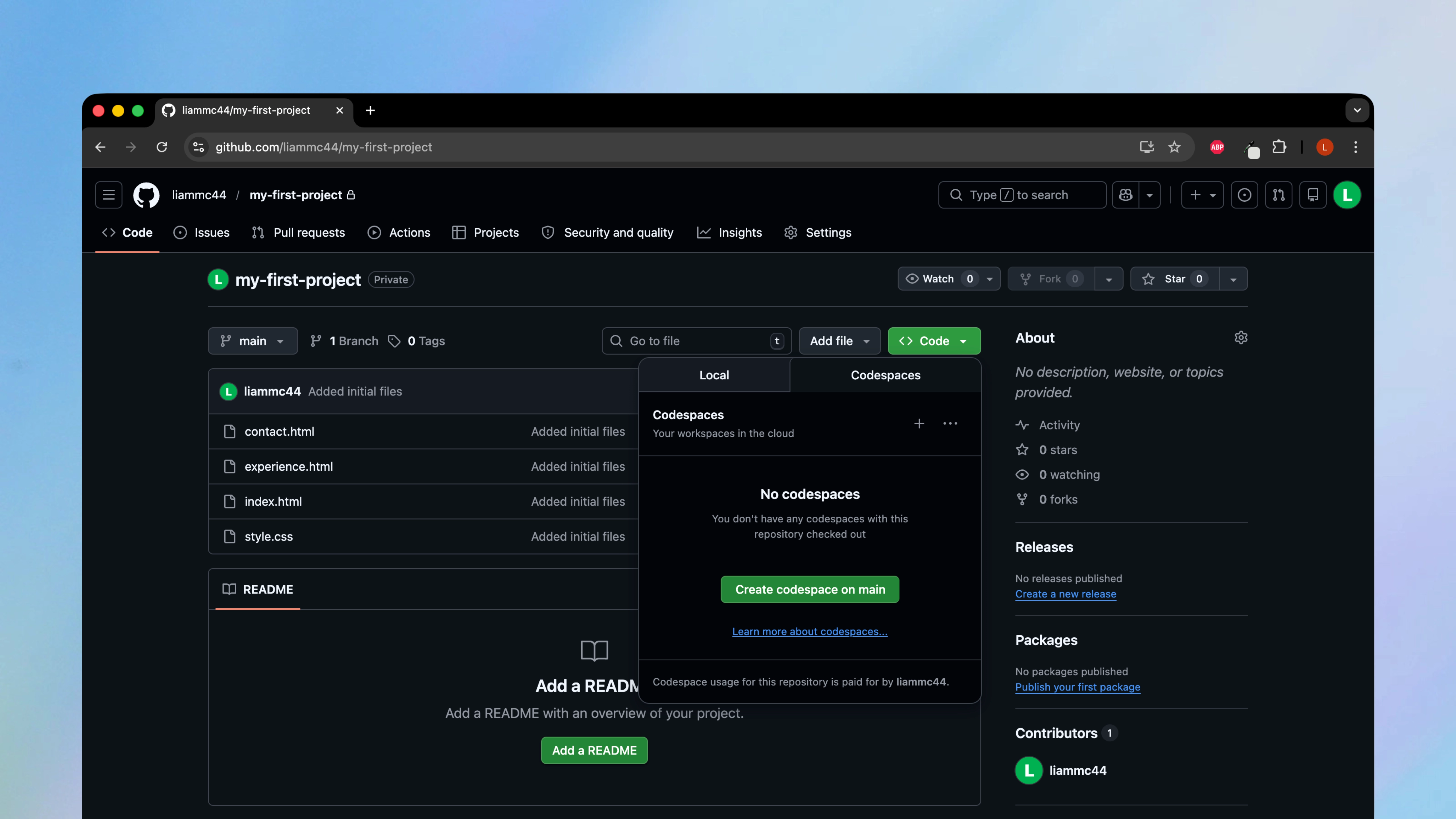Open repositories icon next to the avatar
Viewport: 1456px width, 819px height.
click(1312, 195)
